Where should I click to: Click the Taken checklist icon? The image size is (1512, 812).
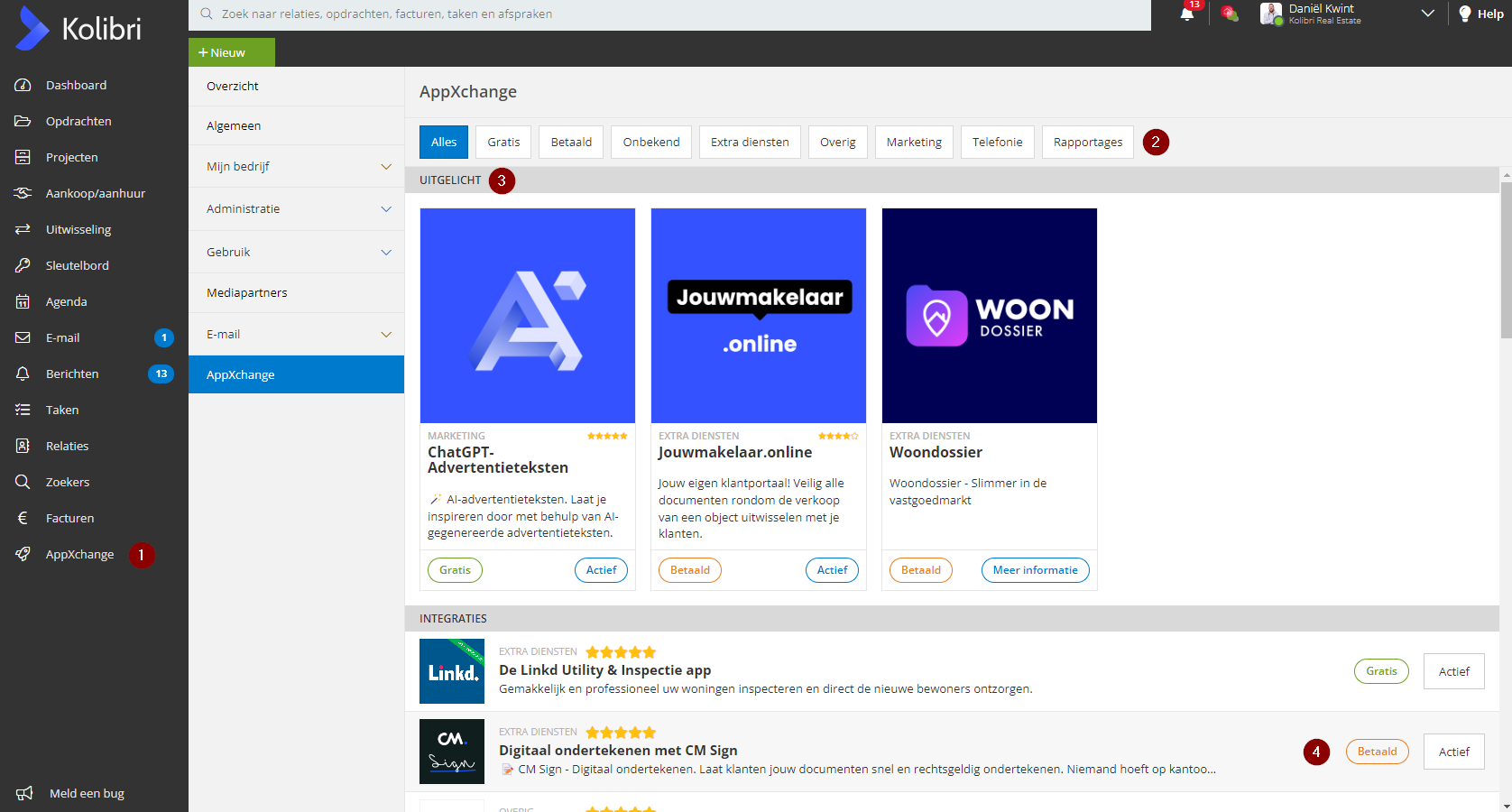point(23,410)
